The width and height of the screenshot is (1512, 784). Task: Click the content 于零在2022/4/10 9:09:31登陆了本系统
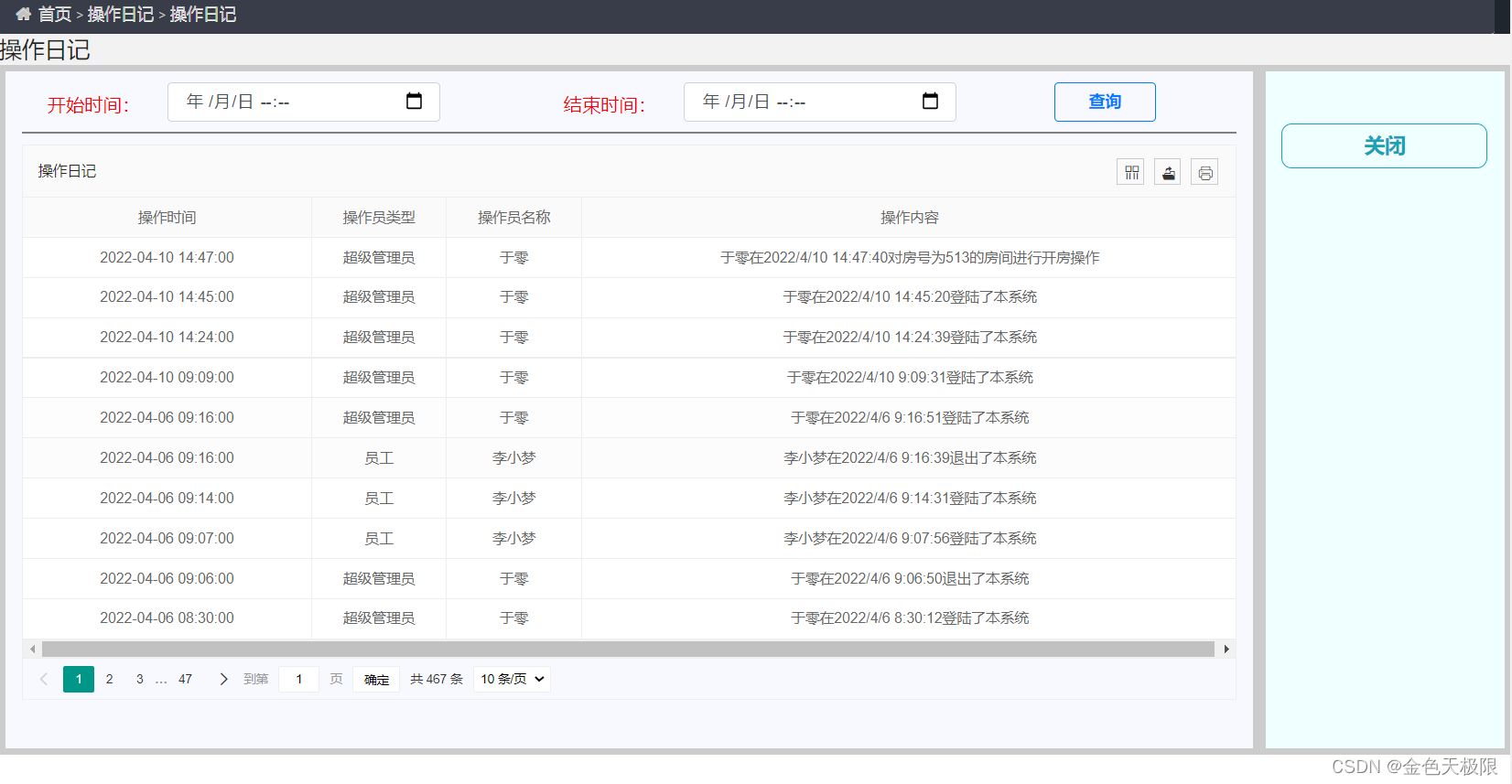point(910,378)
